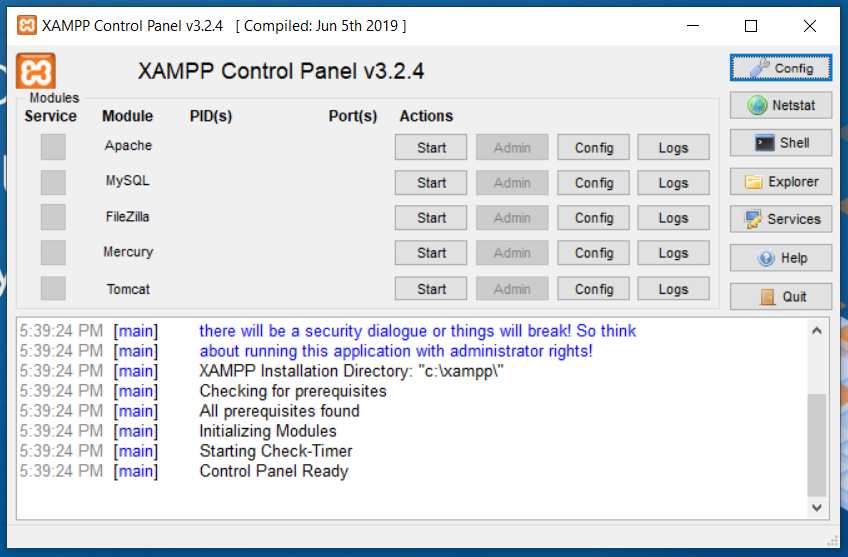Click the MySQL module name
Image resolution: width=848 pixels, height=557 pixels.
click(x=128, y=181)
